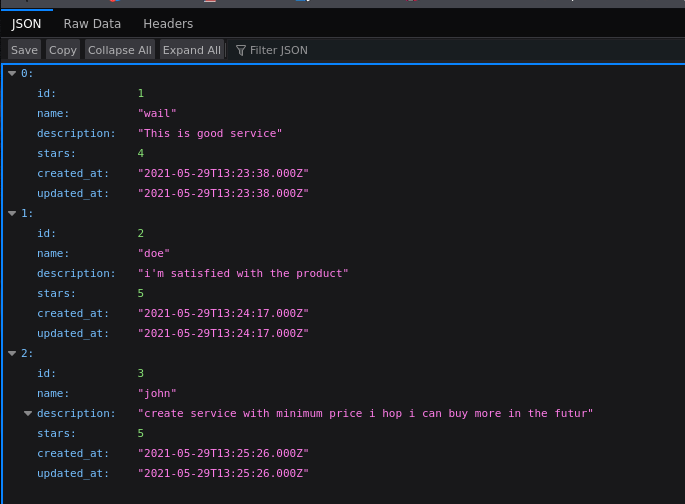The height and width of the screenshot is (504, 685).
Task: Switch to the Raw Data tab
Action: [x=92, y=23]
